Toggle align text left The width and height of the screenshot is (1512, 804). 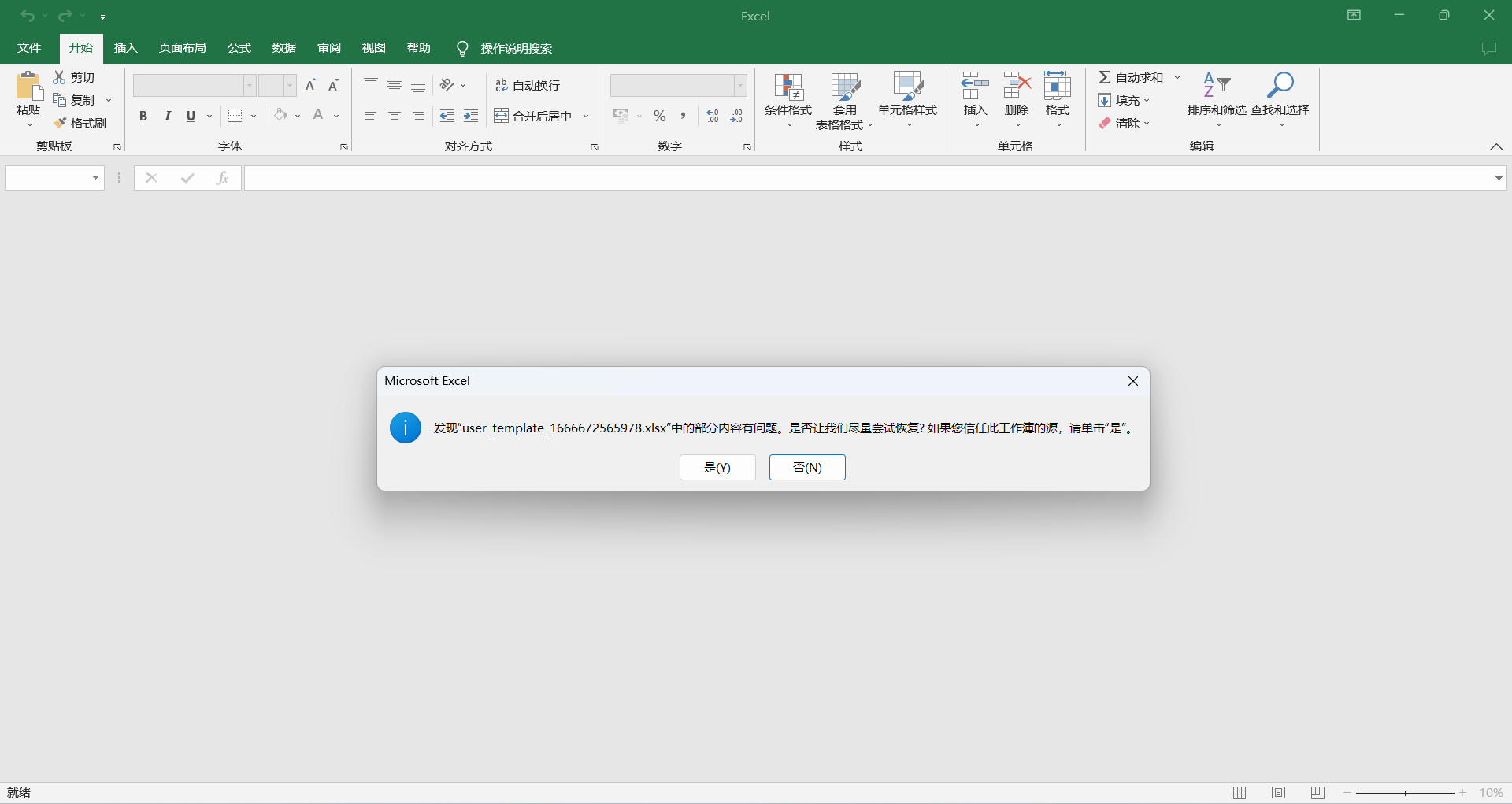tap(371, 116)
